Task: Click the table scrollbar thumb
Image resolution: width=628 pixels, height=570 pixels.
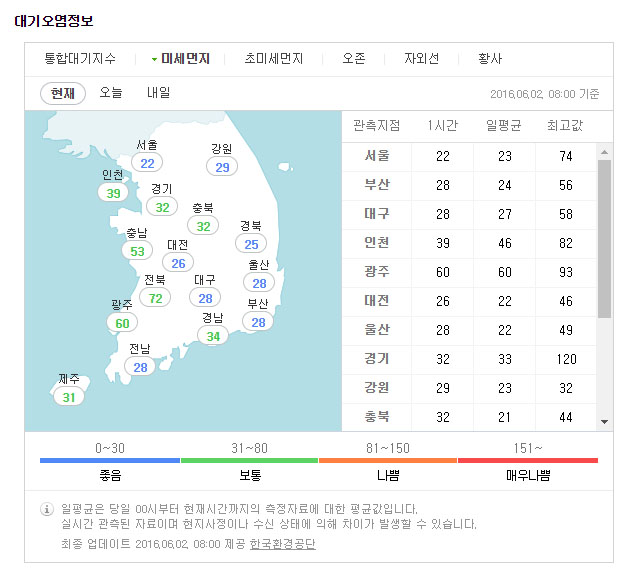Action: 604,239
